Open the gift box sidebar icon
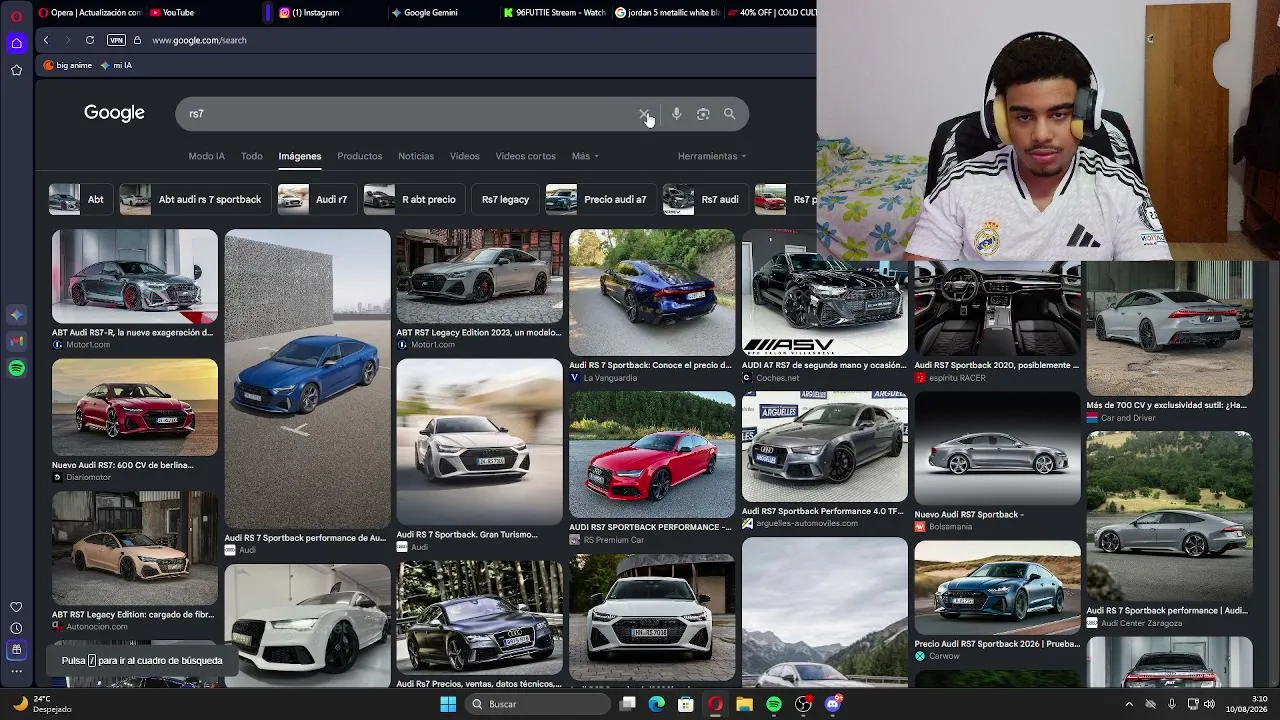1280x720 pixels. 16,650
